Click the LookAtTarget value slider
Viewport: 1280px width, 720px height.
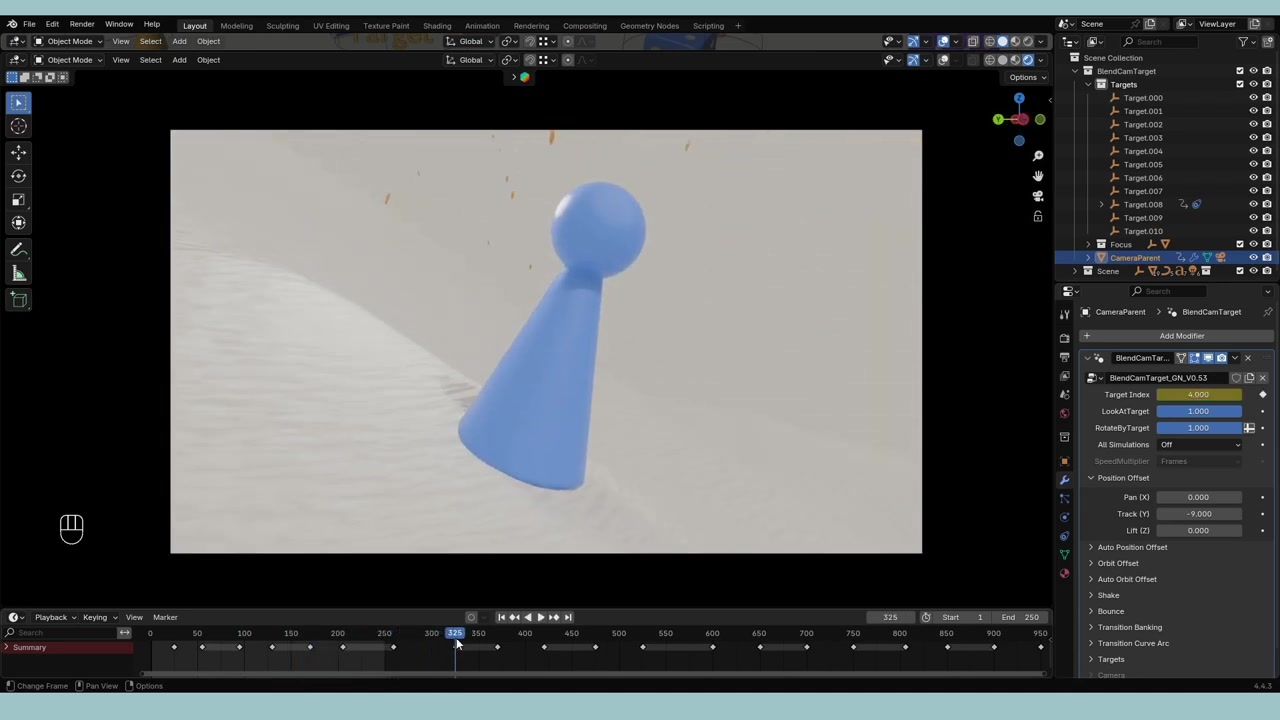pyautogui.click(x=1198, y=411)
